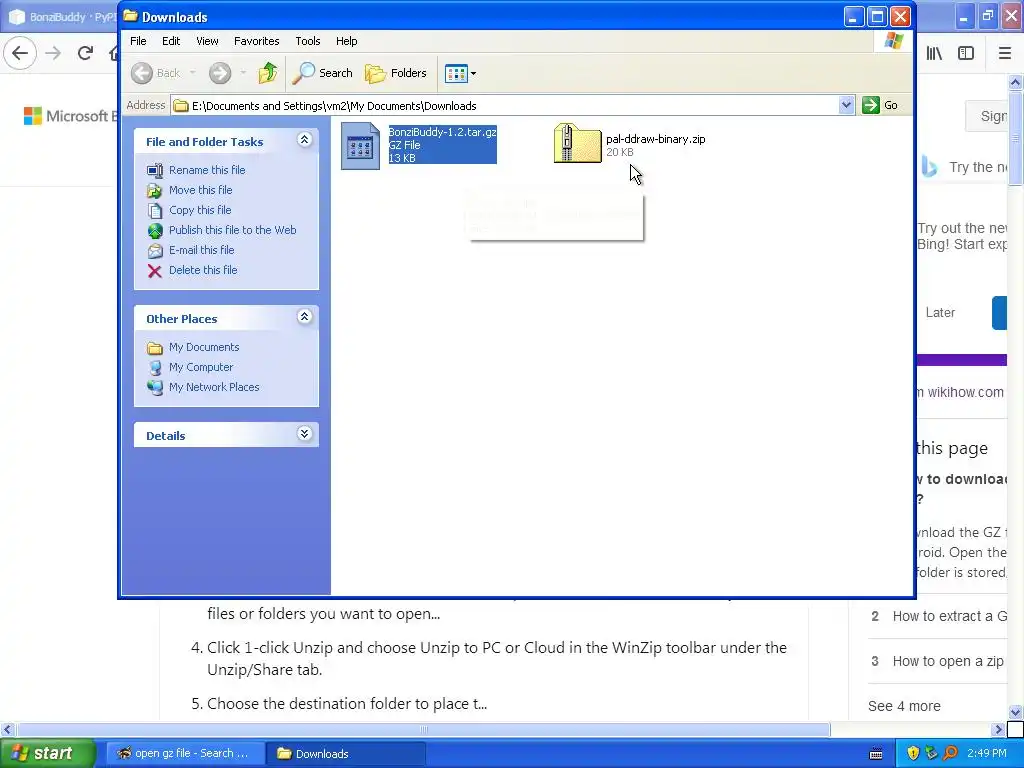Click the Forward arrow in Explorer toolbar
1024x768 pixels.
point(220,73)
